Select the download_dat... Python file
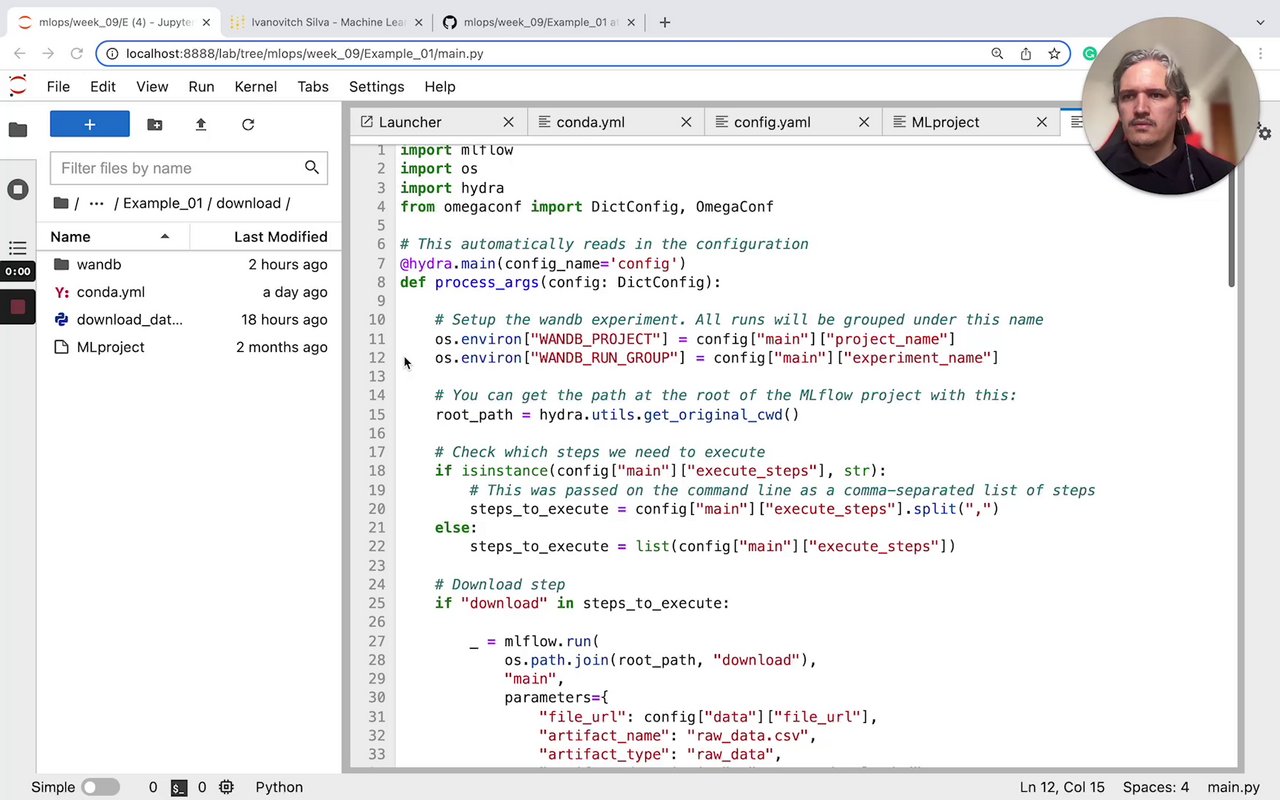The image size is (1280, 800). tap(189, 320)
